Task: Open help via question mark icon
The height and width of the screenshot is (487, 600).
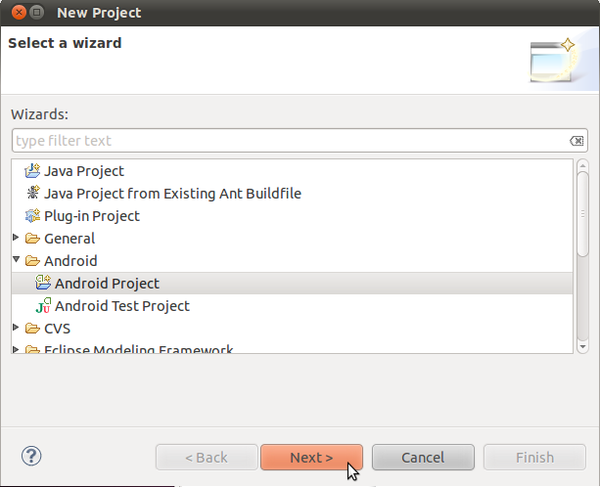Action: coord(31,456)
